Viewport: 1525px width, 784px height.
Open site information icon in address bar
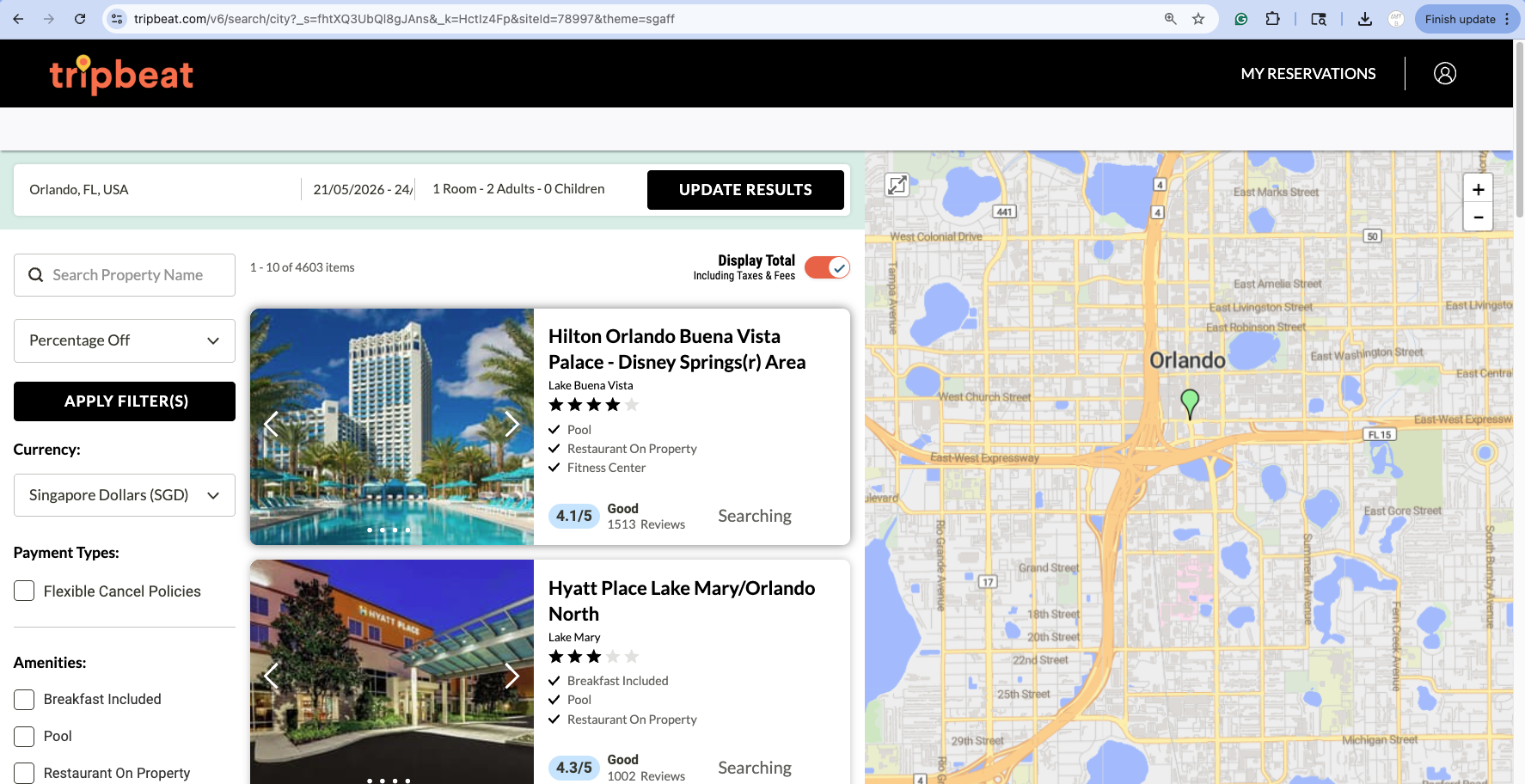pos(118,19)
